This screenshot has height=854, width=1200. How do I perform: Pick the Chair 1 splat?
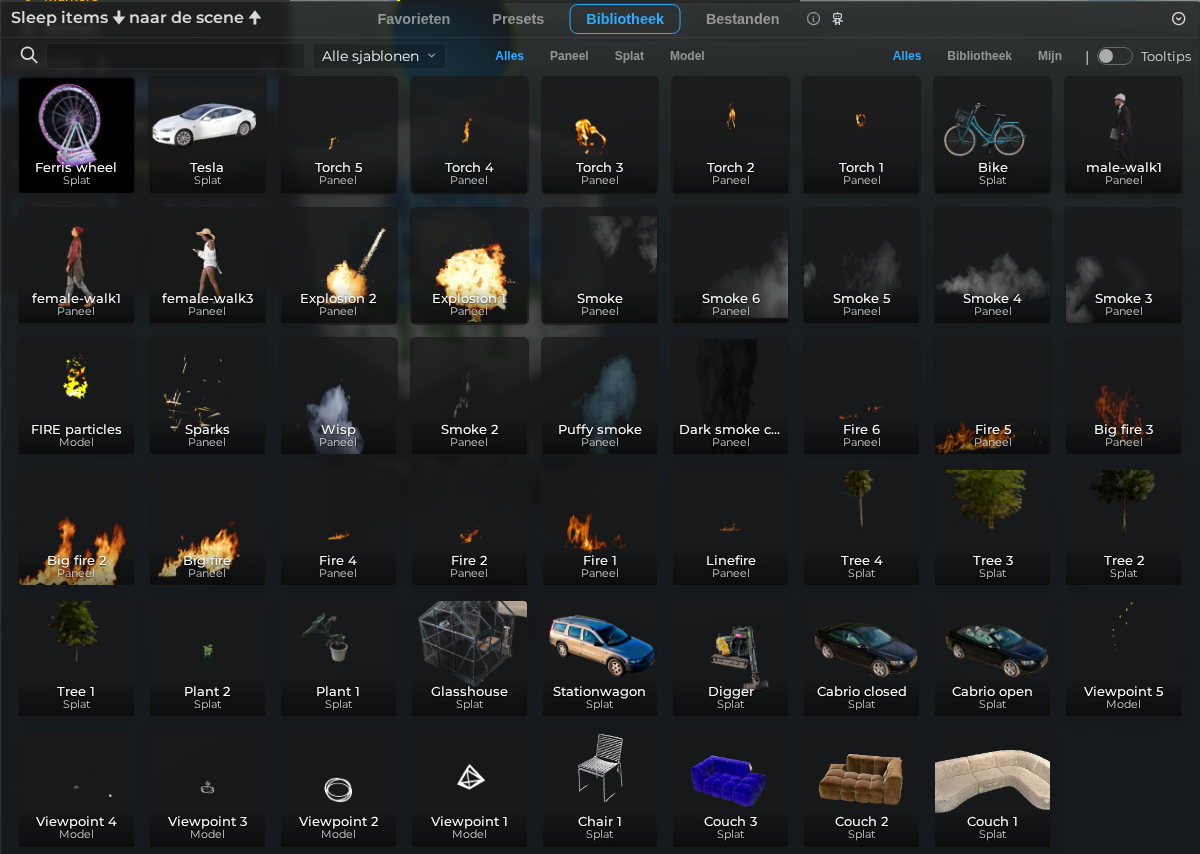point(600,790)
